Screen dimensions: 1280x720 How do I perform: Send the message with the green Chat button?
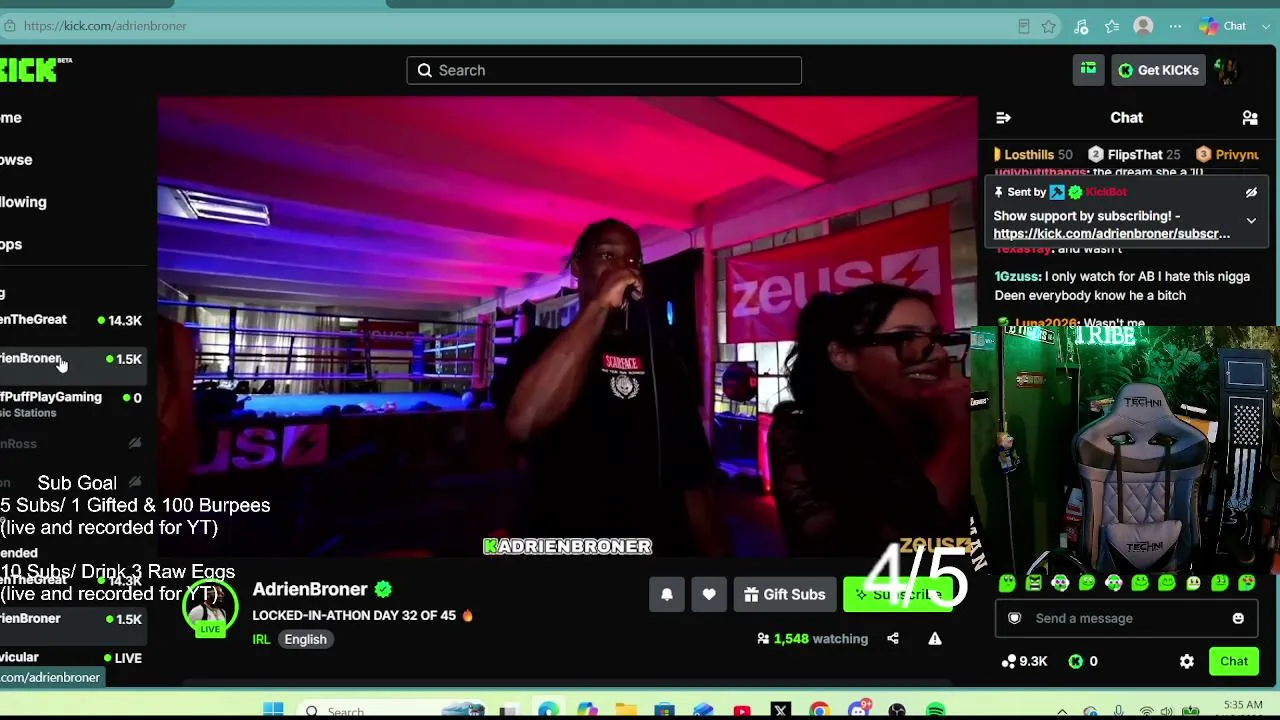[1234, 661]
